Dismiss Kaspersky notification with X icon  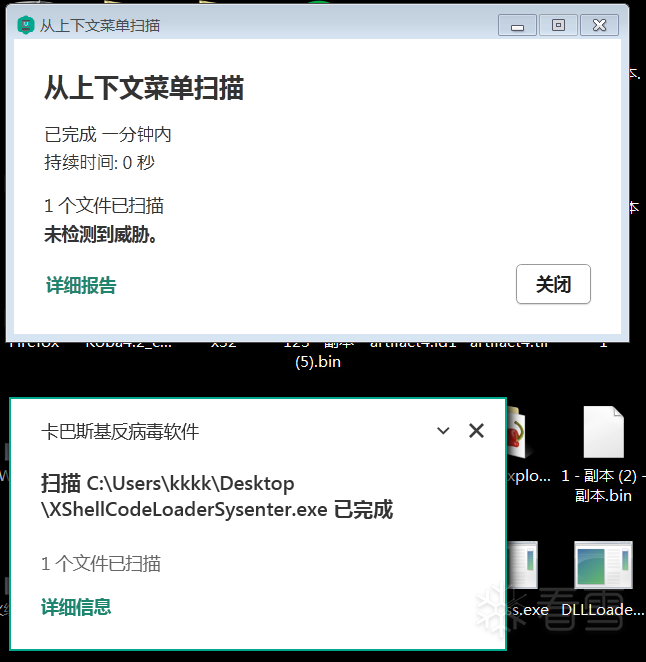tap(476, 431)
